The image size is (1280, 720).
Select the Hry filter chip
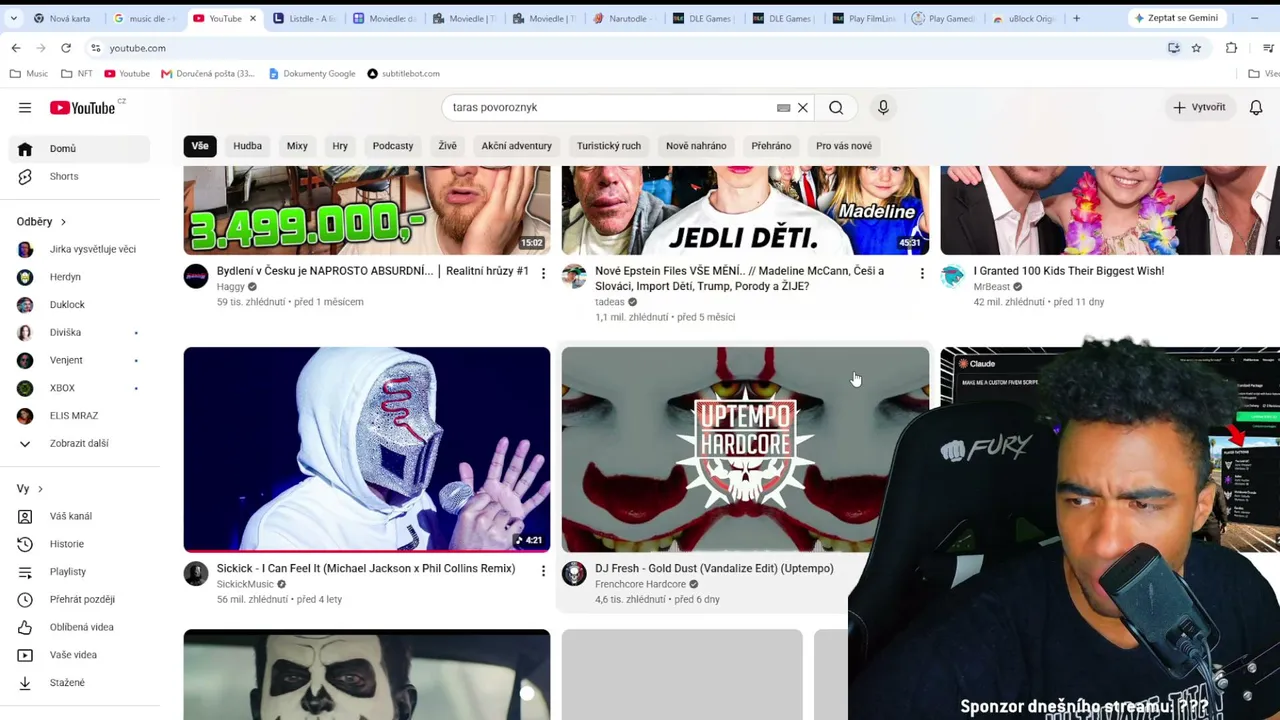[x=340, y=146]
